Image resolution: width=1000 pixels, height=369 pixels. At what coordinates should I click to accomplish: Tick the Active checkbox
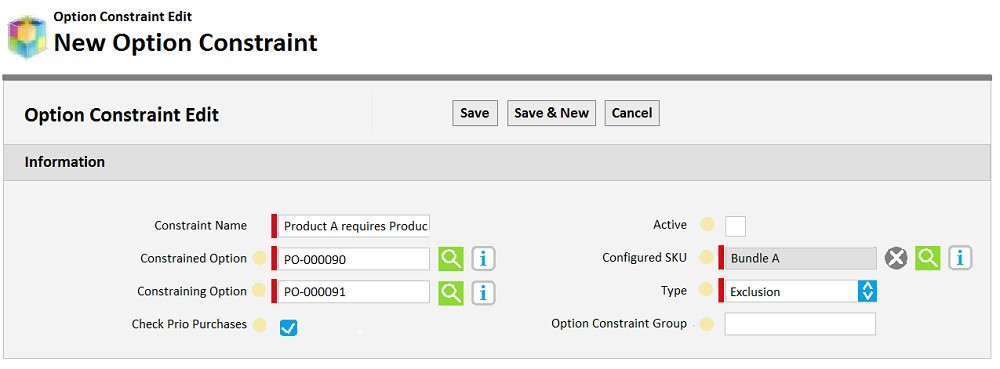point(735,226)
